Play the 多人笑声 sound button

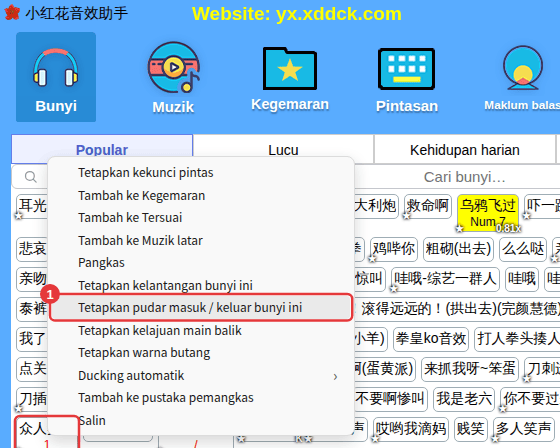523,429
